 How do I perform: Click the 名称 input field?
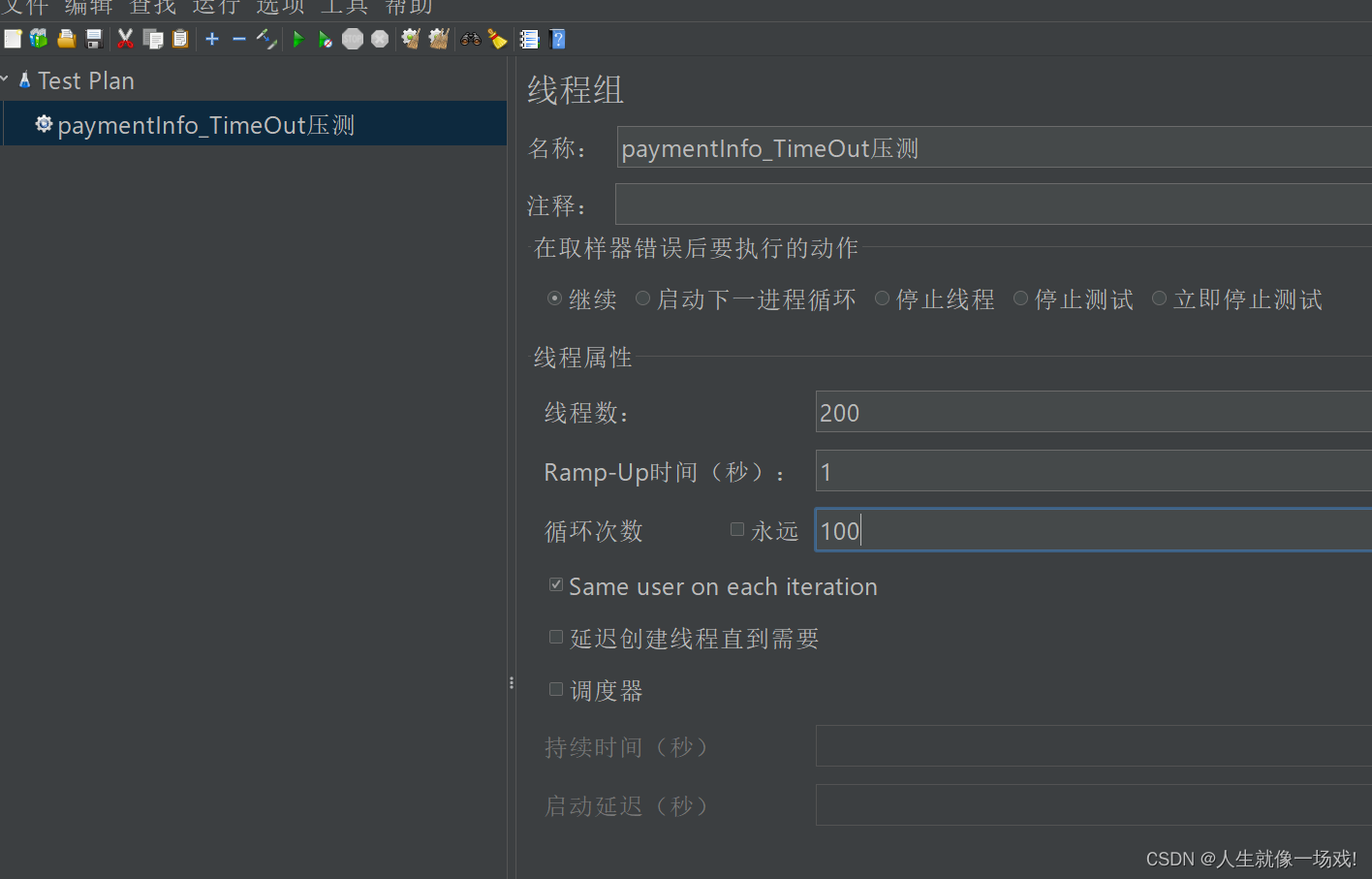pyautogui.click(x=994, y=147)
